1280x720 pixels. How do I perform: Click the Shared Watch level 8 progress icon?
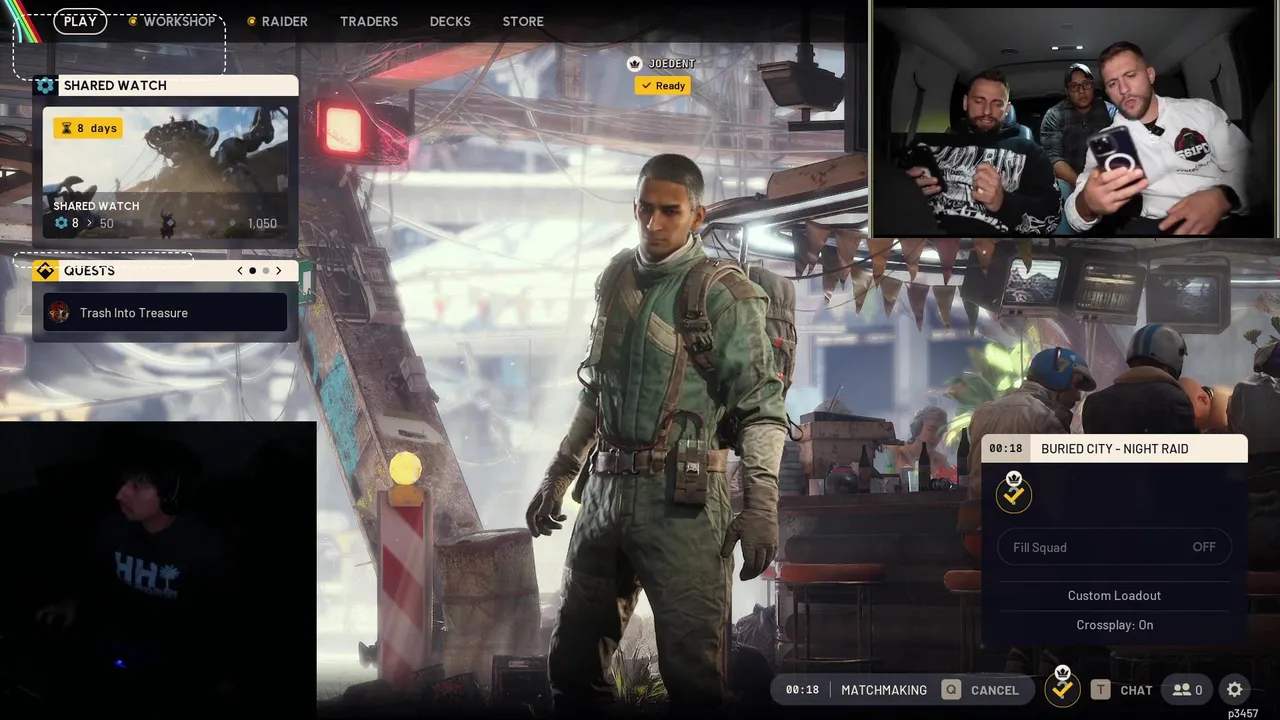tap(61, 223)
